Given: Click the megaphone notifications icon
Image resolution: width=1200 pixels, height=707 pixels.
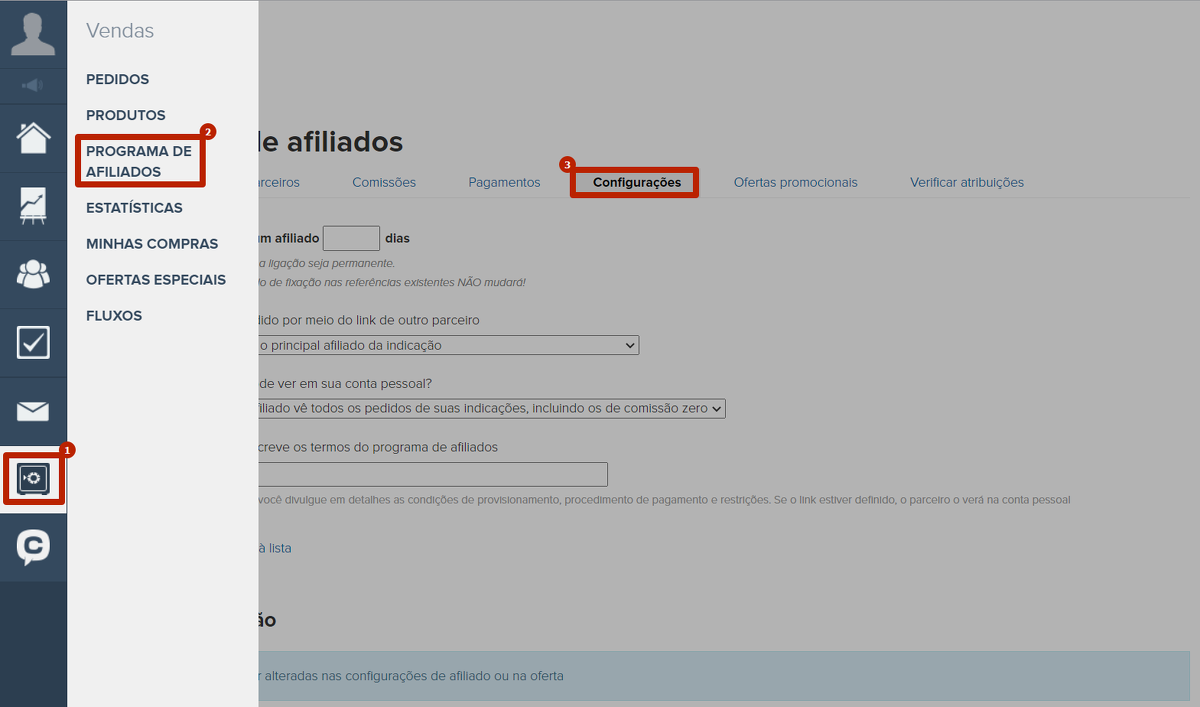Looking at the screenshot, I should click(x=33, y=86).
